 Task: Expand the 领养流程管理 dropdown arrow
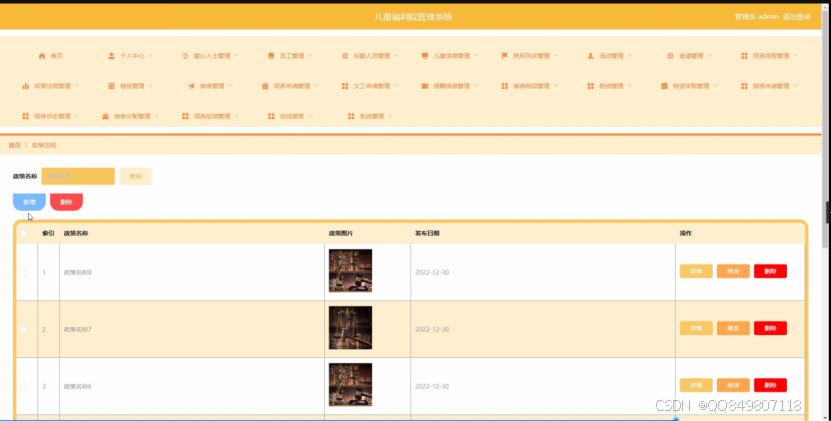point(795,55)
